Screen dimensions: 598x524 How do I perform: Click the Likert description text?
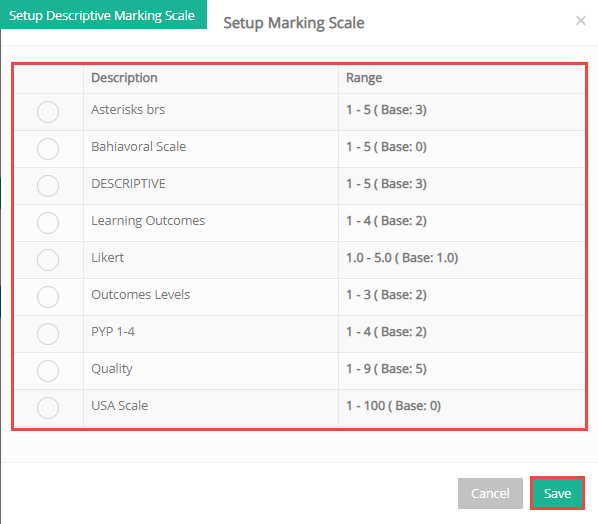[x=108, y=258]
